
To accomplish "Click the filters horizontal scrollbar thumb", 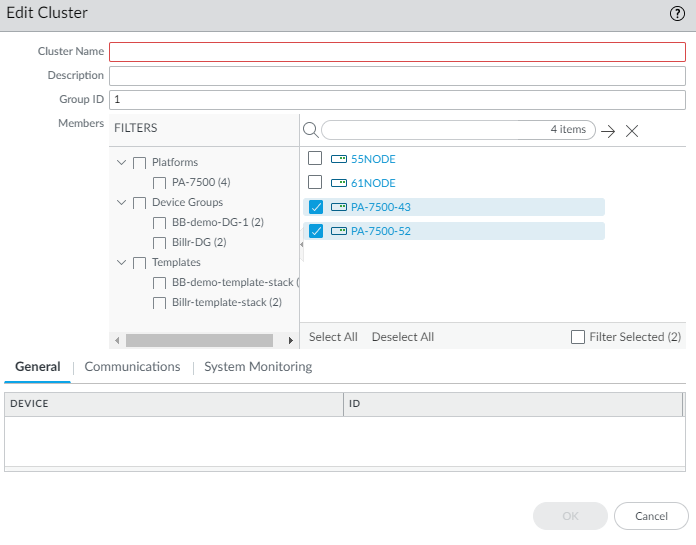I will pos(199,340).
